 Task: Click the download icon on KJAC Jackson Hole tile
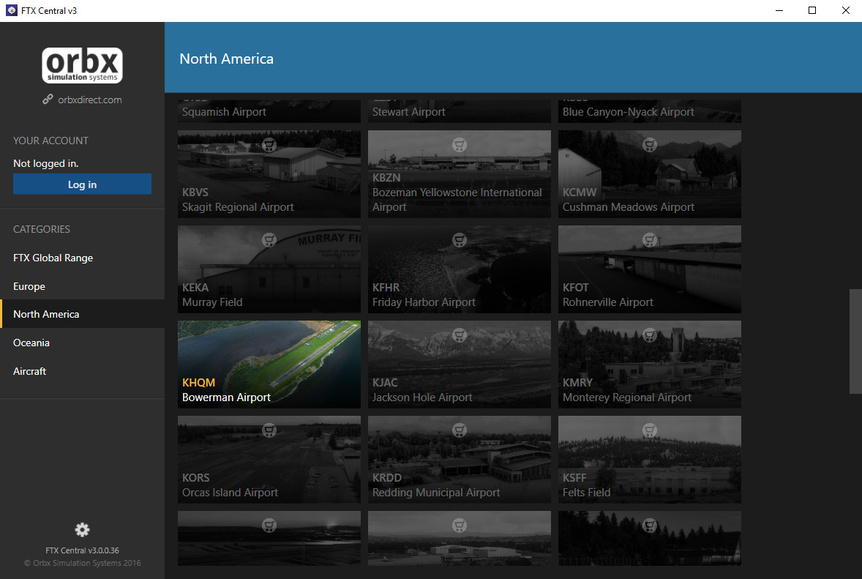[x=459, y=335]
